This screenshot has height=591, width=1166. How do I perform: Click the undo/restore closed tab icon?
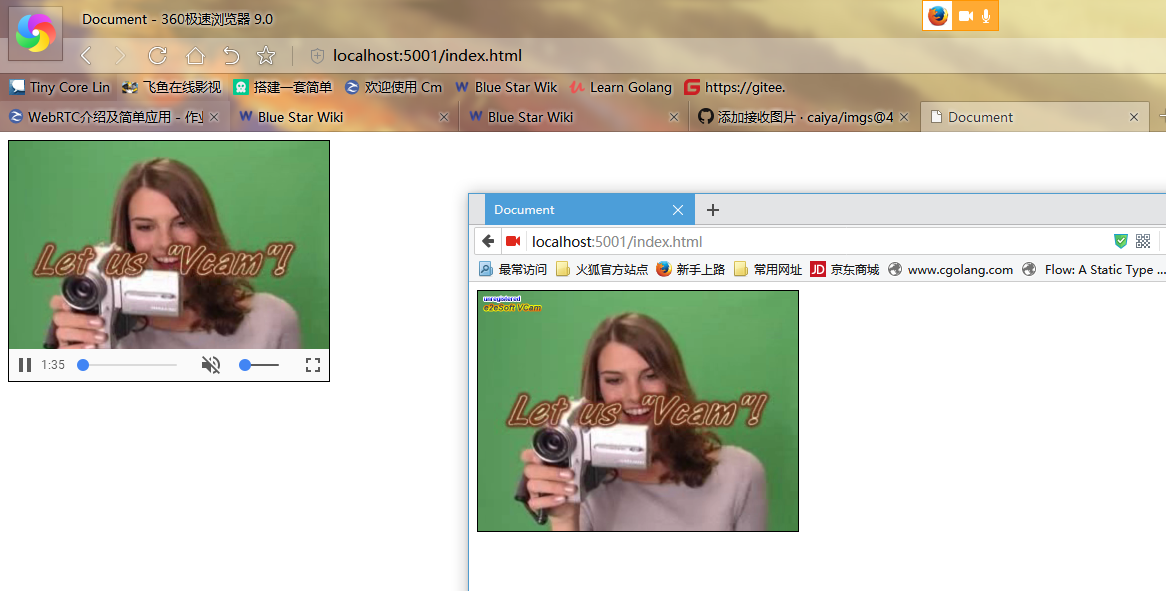coord(231,56)
